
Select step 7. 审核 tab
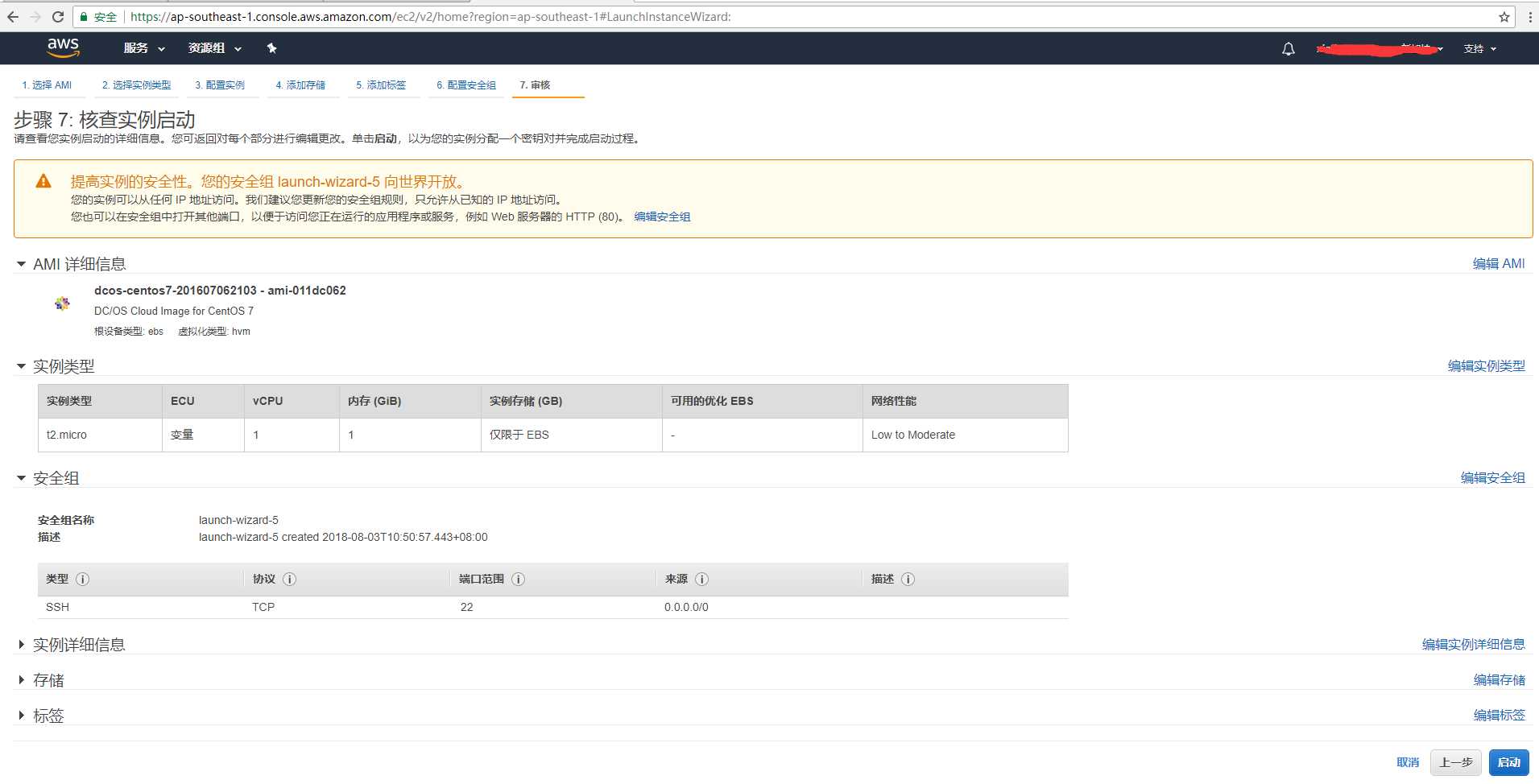click(x=535, y=85)
